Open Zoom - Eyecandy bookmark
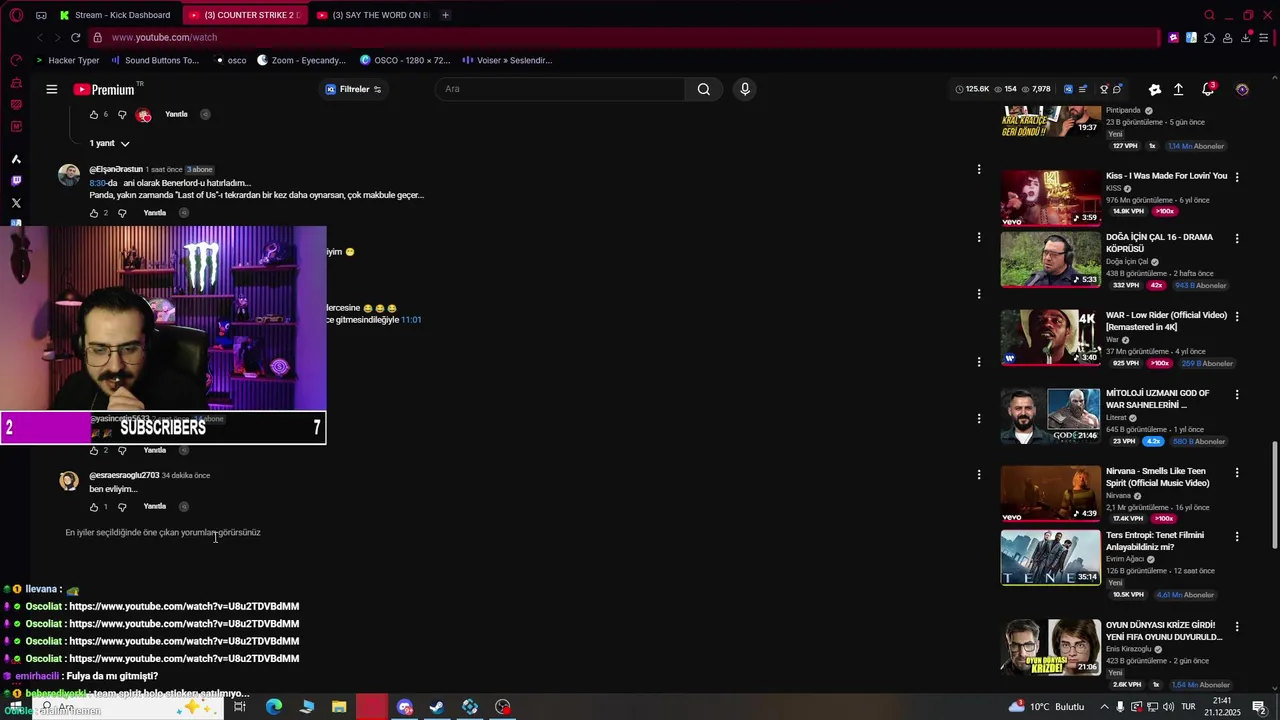Viewport: 1280px width, 720px height. coord(301,60)
